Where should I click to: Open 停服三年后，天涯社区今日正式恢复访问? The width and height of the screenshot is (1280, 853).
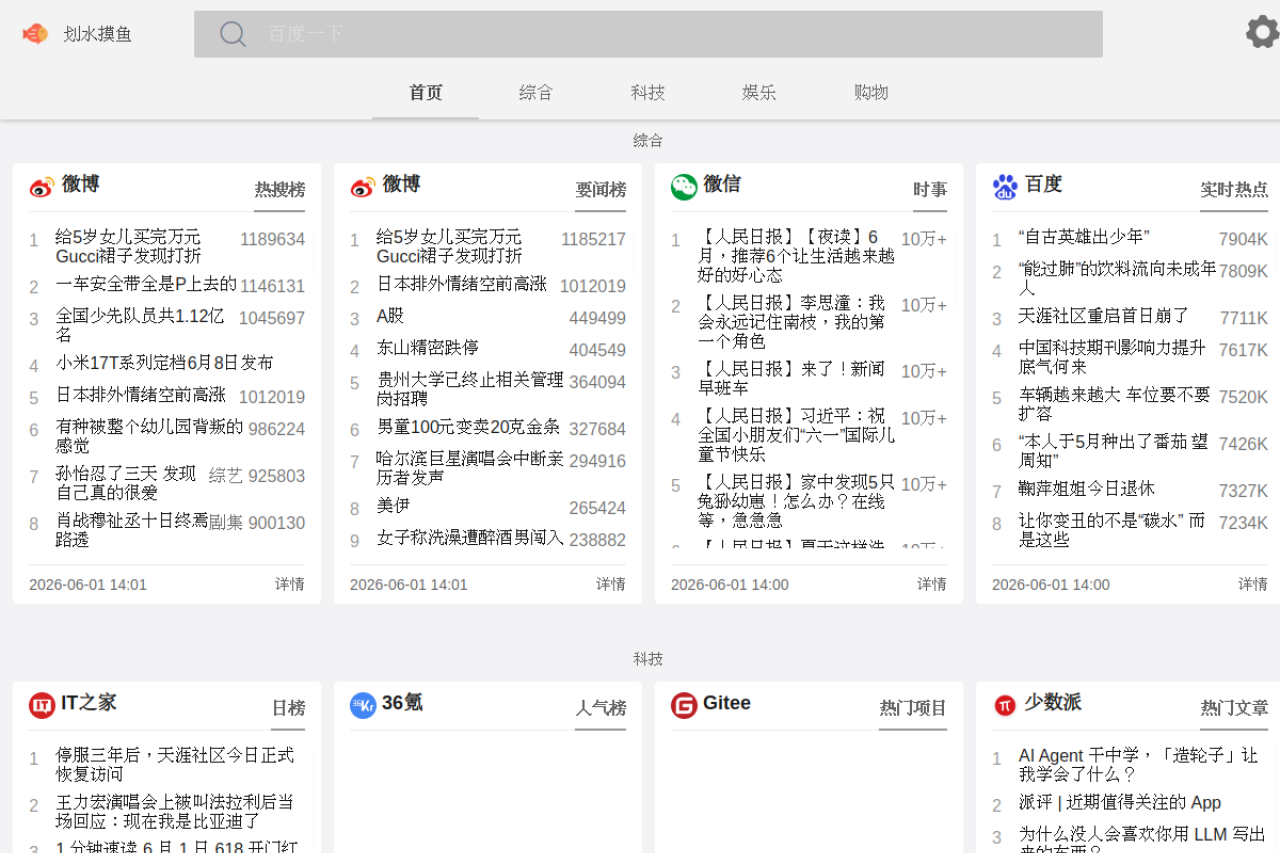pyautogui.click(x=175, y=765)
